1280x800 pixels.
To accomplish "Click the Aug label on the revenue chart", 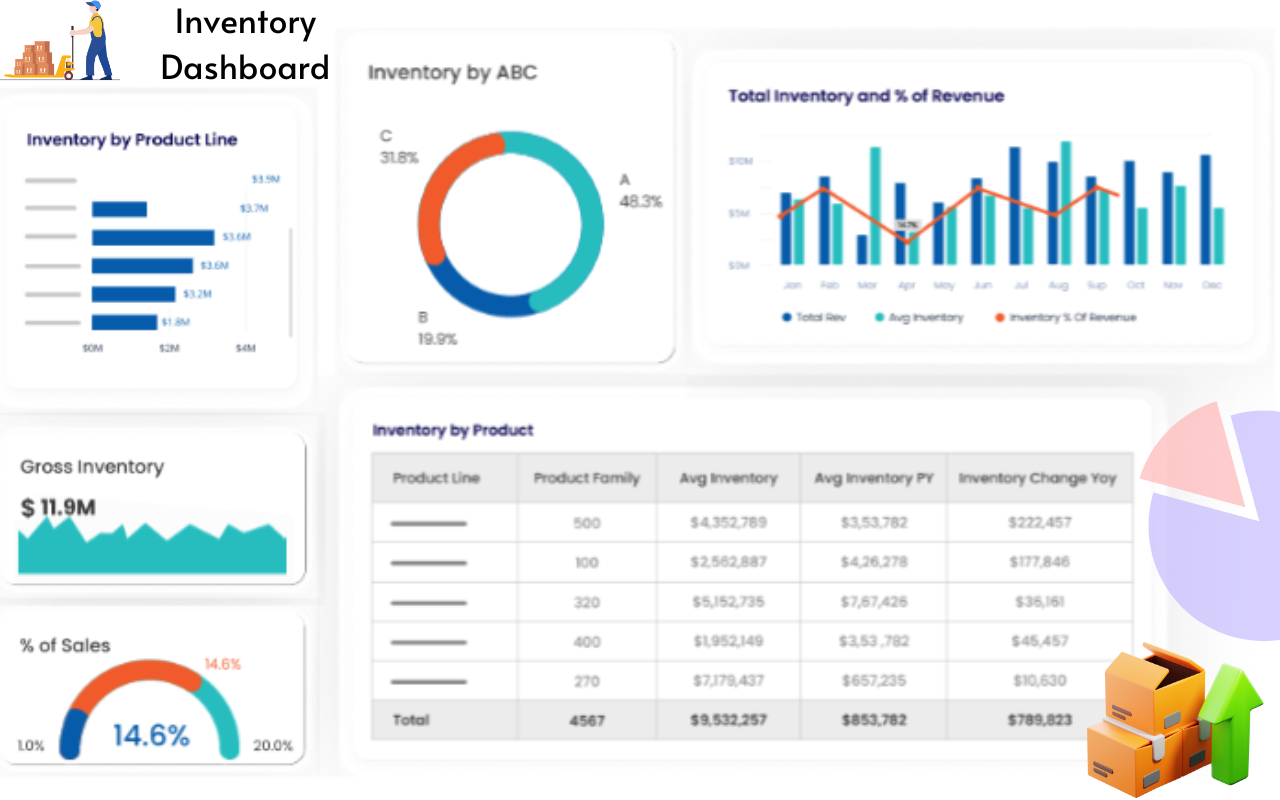I will coord(1058,285).
